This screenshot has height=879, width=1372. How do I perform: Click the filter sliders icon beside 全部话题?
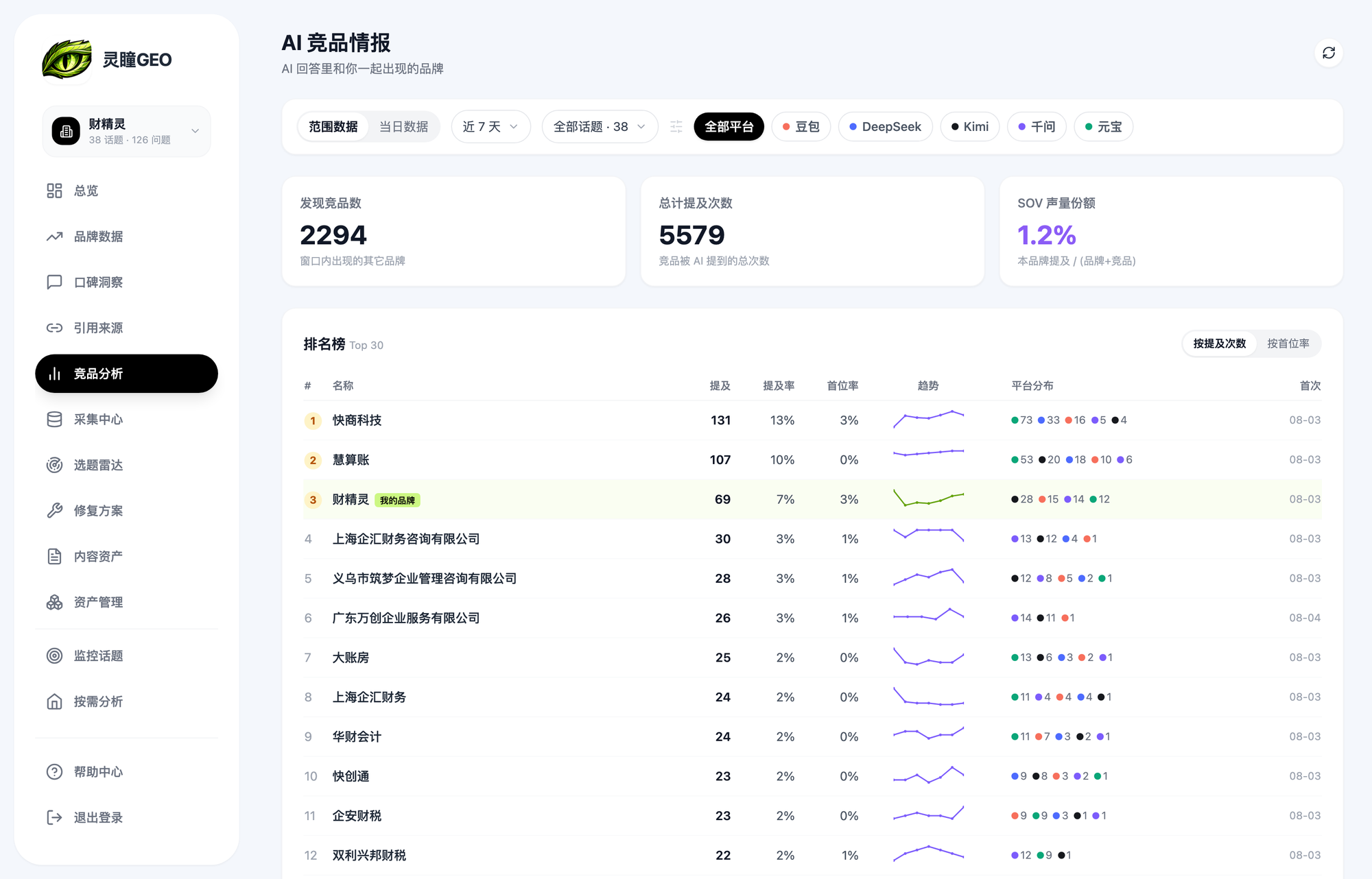pyautogui.click(x=676, y=127)
